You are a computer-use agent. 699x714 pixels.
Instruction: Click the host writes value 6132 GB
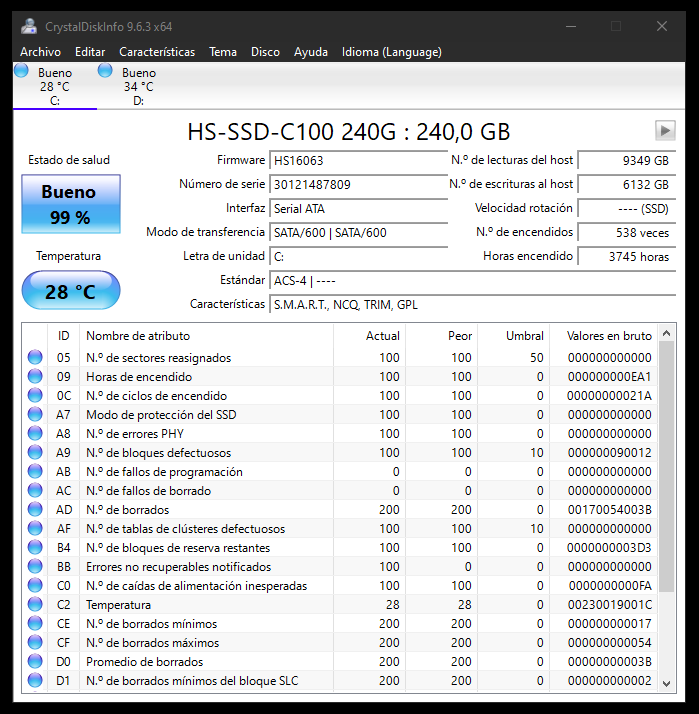[627, 184]
